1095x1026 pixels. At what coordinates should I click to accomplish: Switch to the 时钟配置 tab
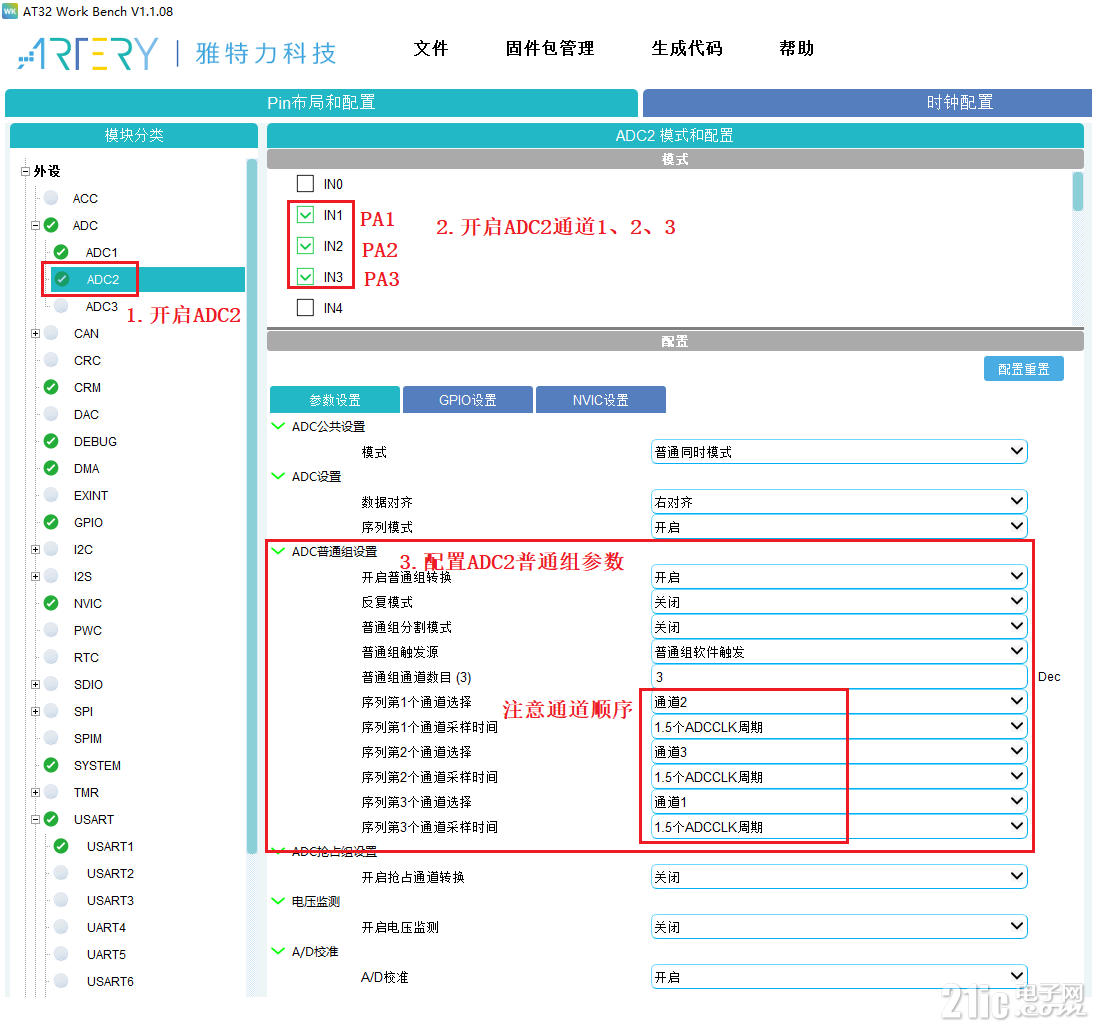pos(867,103)
